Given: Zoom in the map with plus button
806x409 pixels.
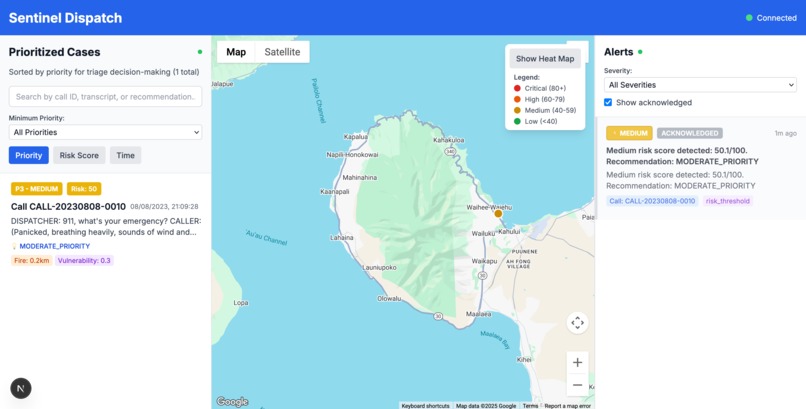Looking at the screenshot, I should [577, 362].
